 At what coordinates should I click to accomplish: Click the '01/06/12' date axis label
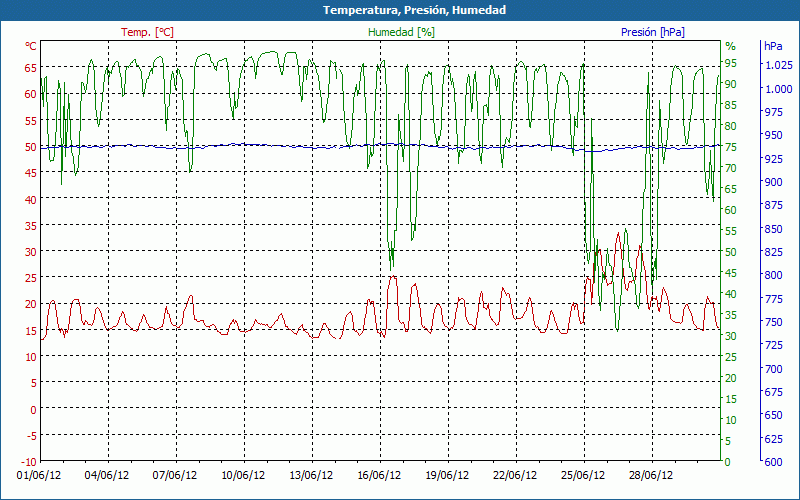coord(39,476)
